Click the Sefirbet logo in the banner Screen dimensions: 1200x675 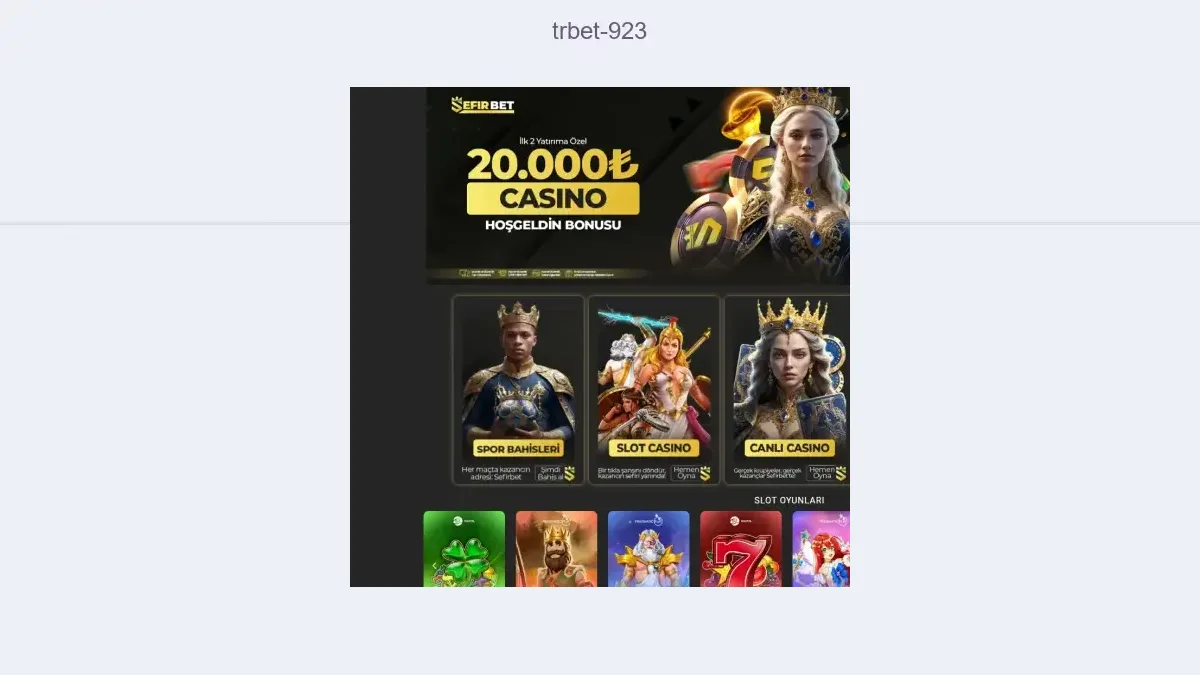click(482, 105)
